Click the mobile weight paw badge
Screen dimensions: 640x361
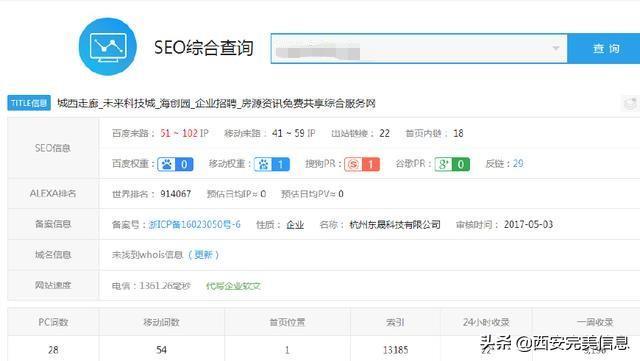click(272, 164)
